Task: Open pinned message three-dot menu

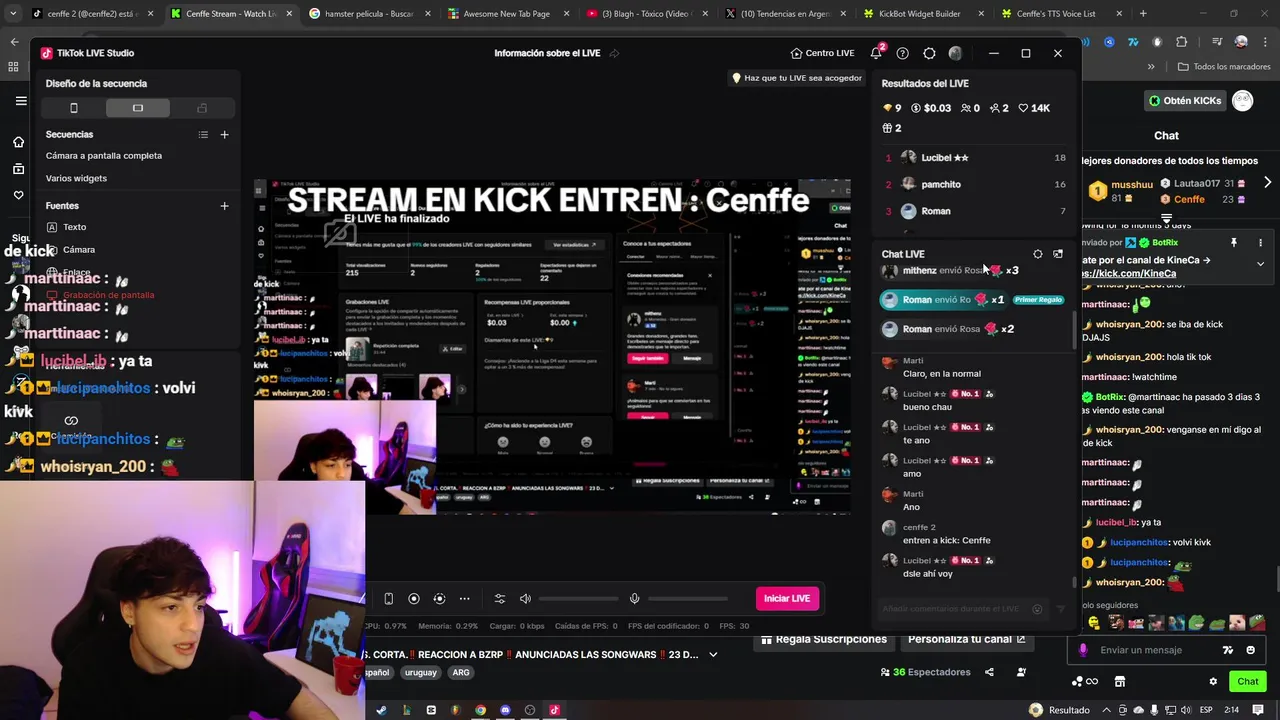Action: click(x=1260, y=243)
